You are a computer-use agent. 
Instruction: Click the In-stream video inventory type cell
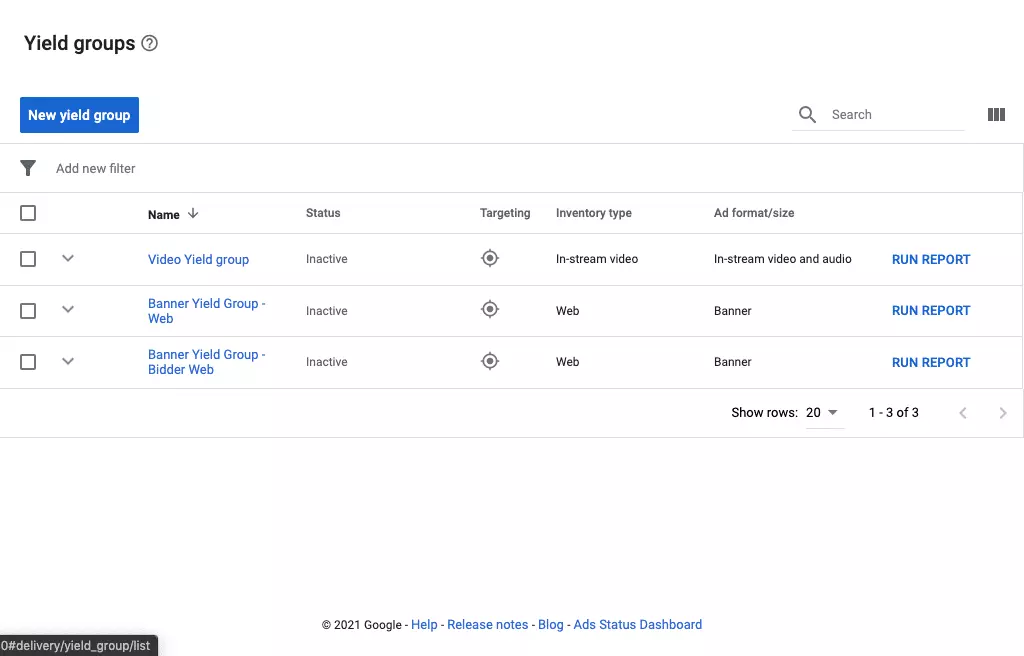597,259
